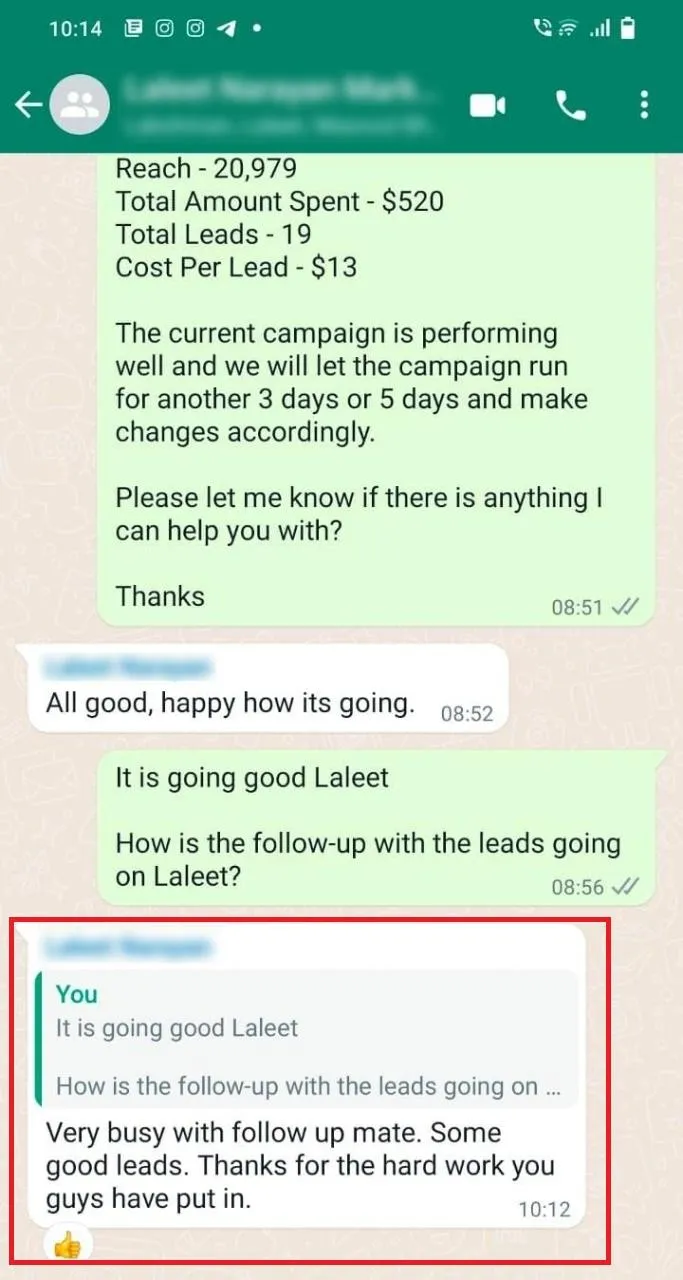
Task: Start a video call with the group
Action: 488,105
